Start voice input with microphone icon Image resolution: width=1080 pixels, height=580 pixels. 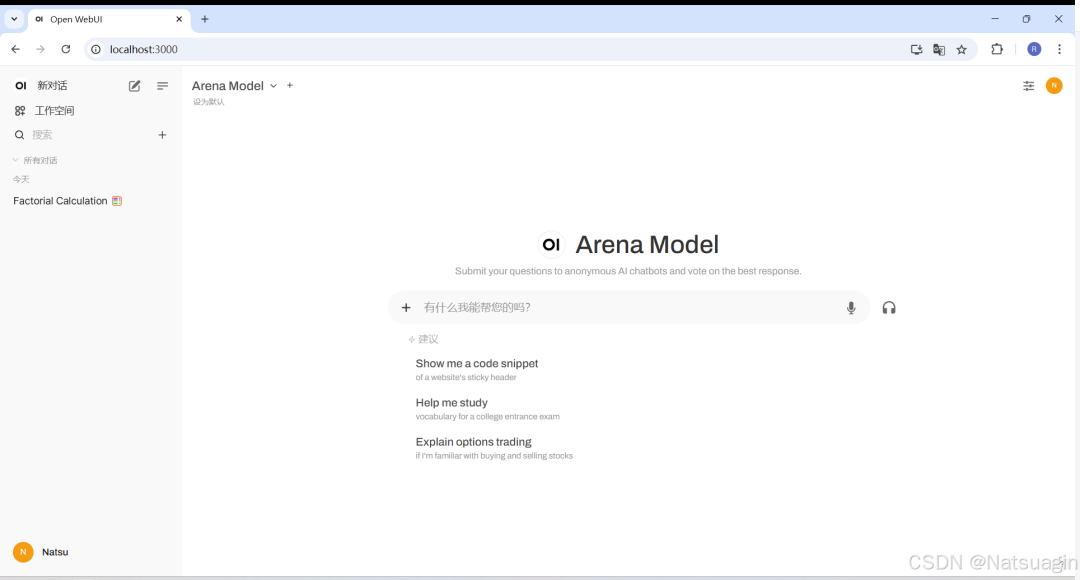[x=851, y=308]
